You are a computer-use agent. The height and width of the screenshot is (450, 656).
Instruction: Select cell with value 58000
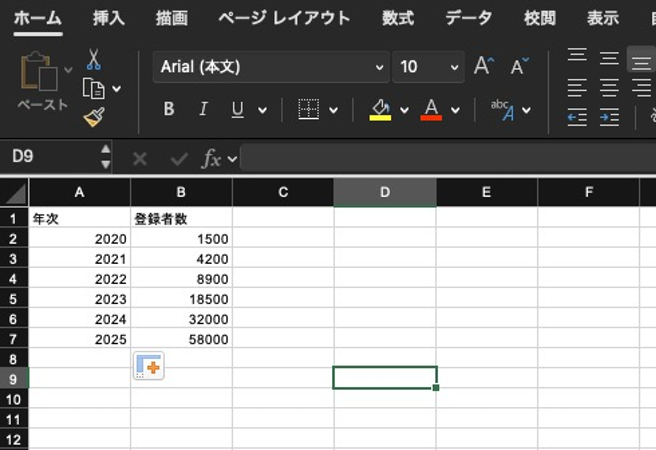(181, 339)
